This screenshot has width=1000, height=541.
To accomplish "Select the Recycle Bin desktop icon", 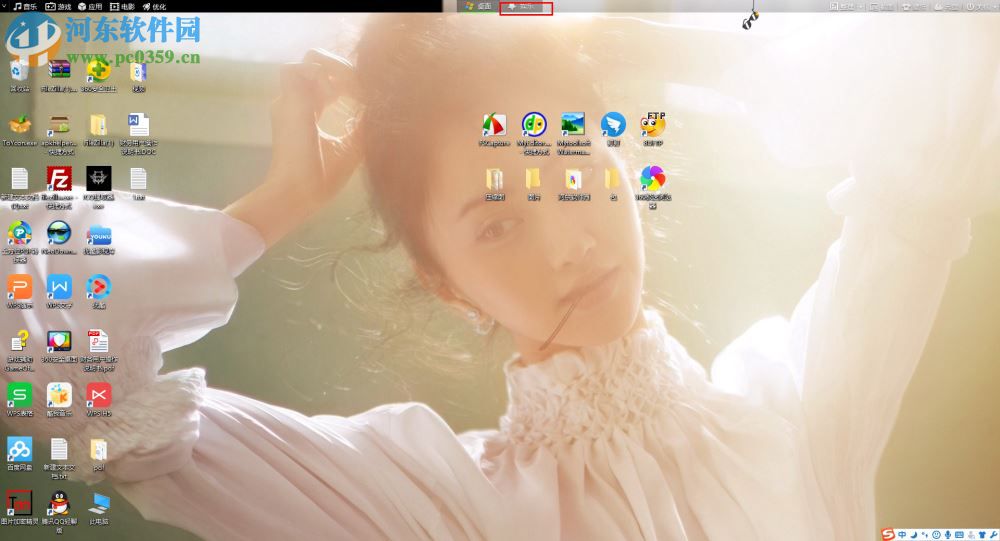I will [x=19, y=71].
